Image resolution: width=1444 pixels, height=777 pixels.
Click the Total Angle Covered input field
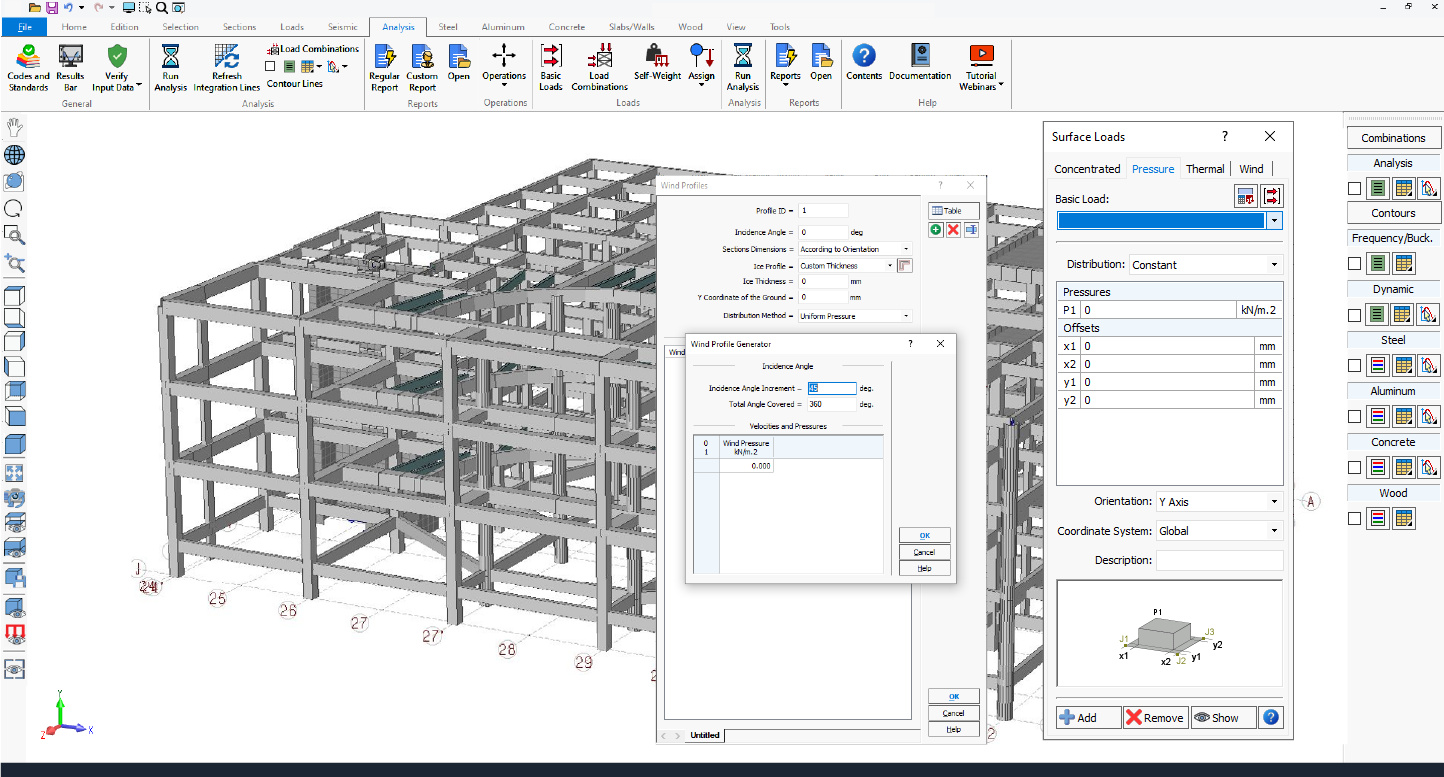coord(832,404)
